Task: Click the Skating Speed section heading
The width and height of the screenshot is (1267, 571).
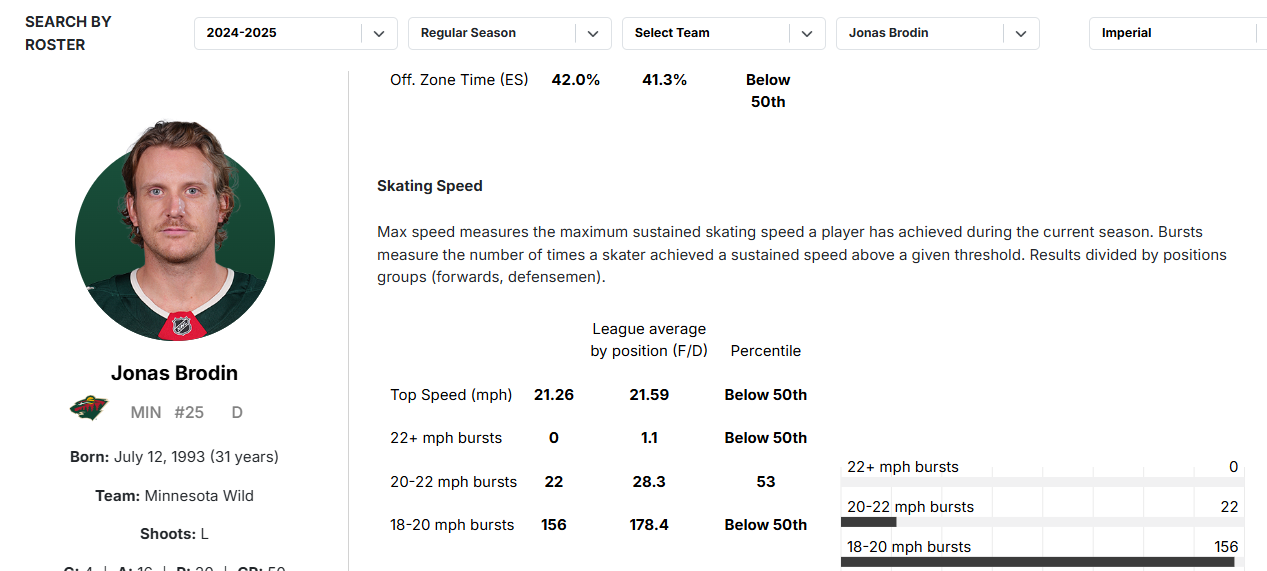Action: point(430,186)
